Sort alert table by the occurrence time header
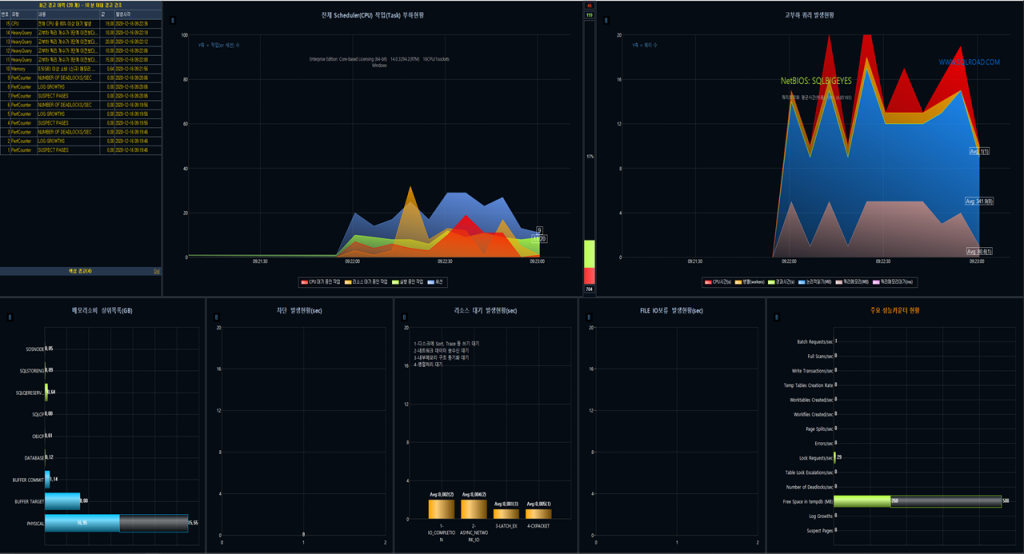The image size is (1024, 554). [x=138, y=14]
